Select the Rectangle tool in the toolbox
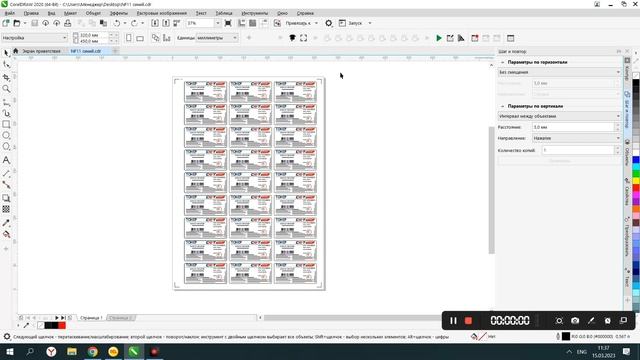This screenshot has height=360, width=640. point(6,124)
